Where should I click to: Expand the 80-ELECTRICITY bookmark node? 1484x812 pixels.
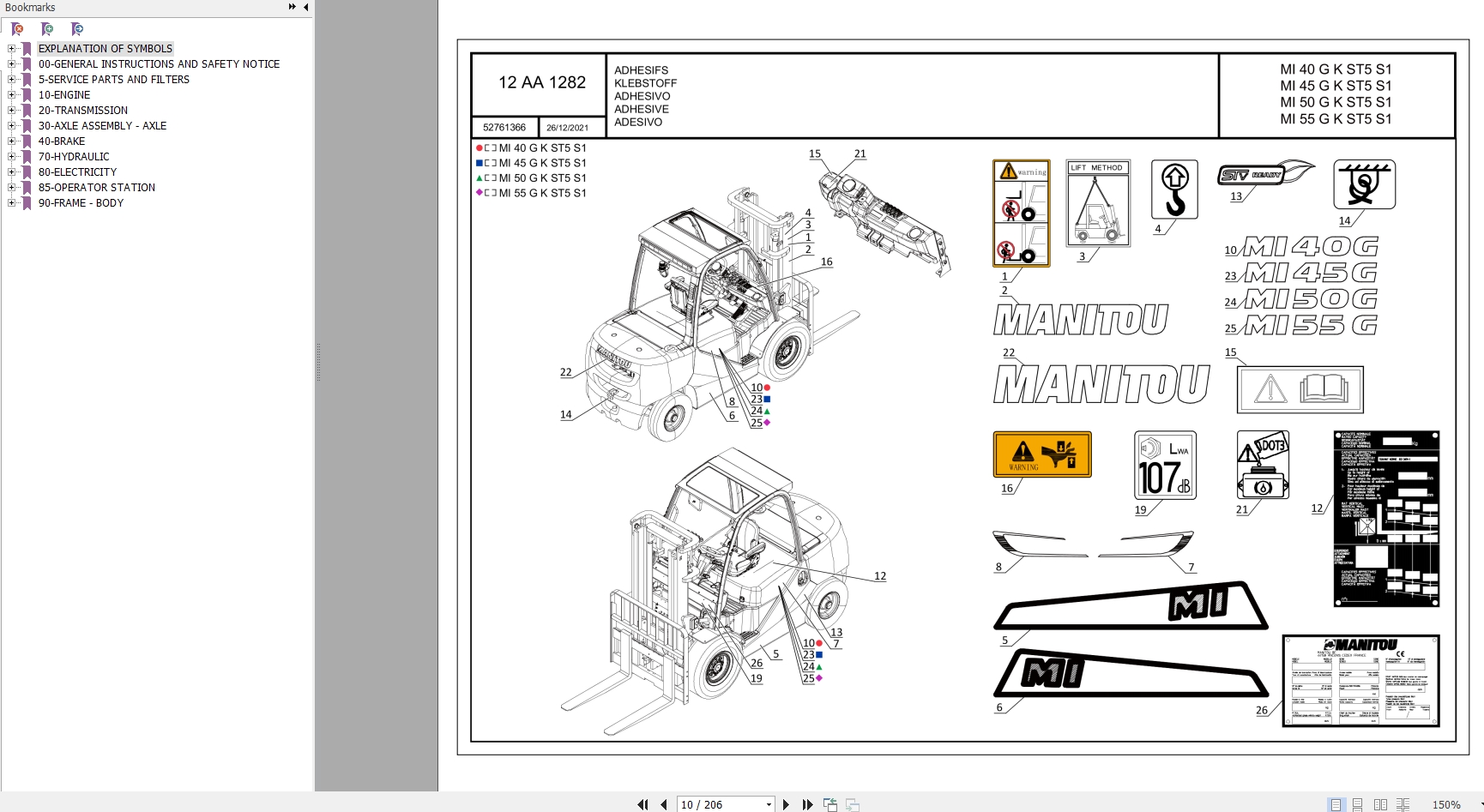(x=11, y=172)
